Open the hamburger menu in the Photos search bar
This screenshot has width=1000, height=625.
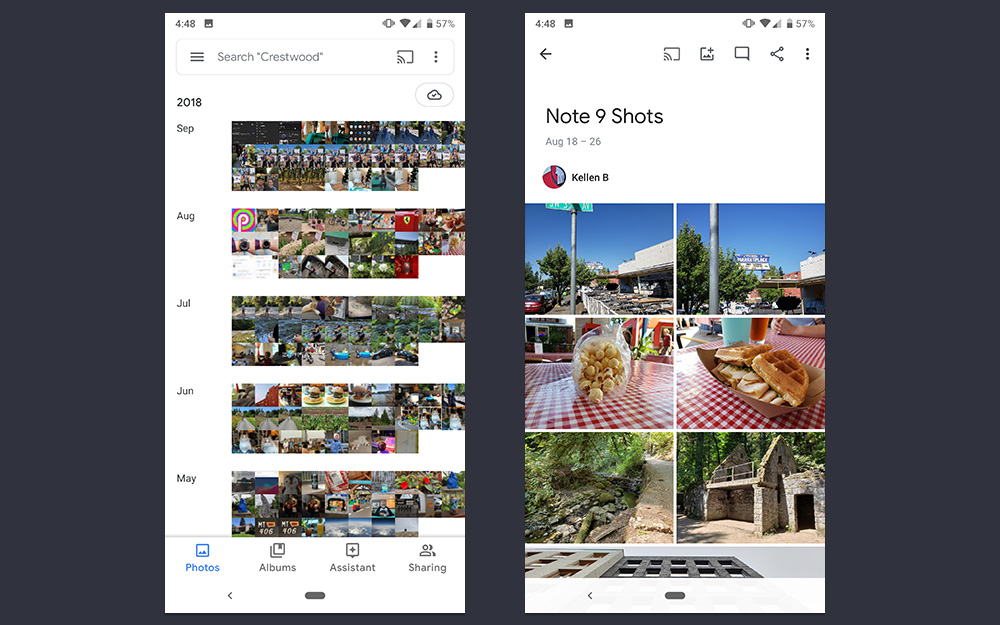tap(197, 57)
